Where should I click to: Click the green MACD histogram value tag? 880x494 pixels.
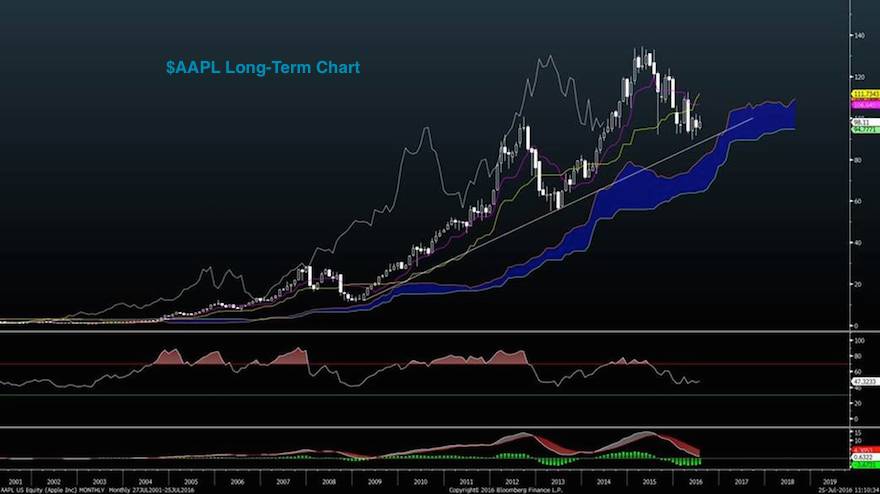[x=863, y=465]
